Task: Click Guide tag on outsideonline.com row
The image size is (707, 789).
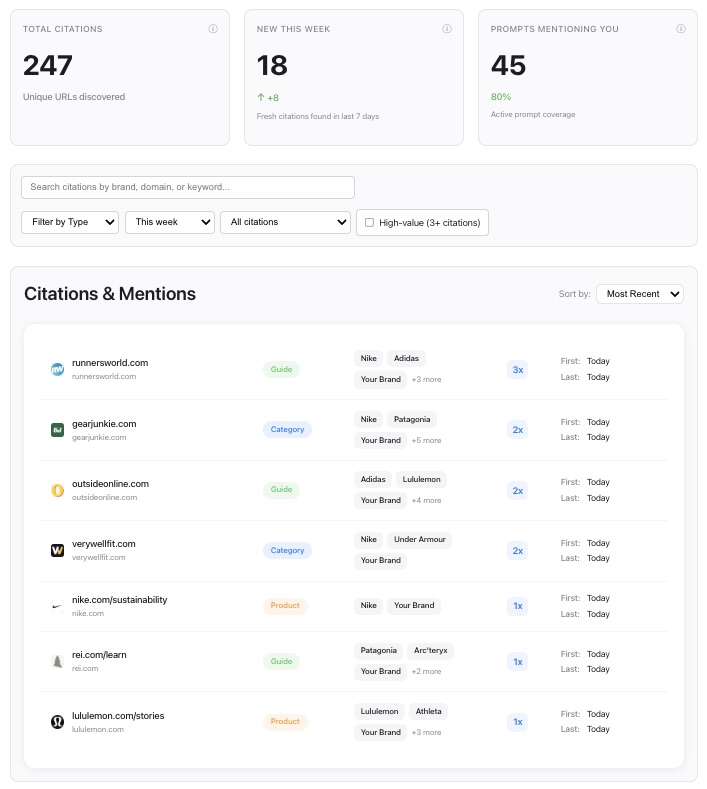Action: (281, 489)
